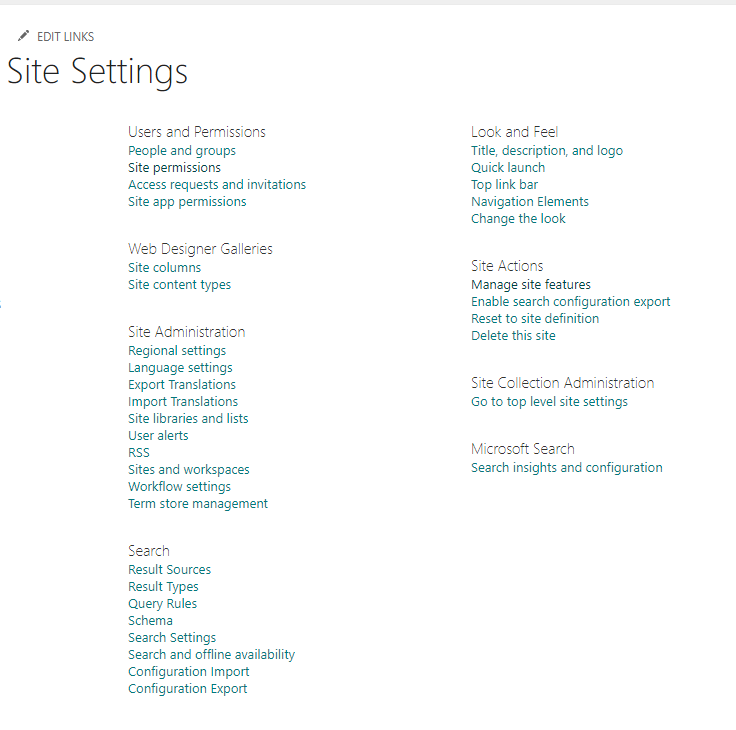
Task: Open Term store management
Action: coord(198,504)
